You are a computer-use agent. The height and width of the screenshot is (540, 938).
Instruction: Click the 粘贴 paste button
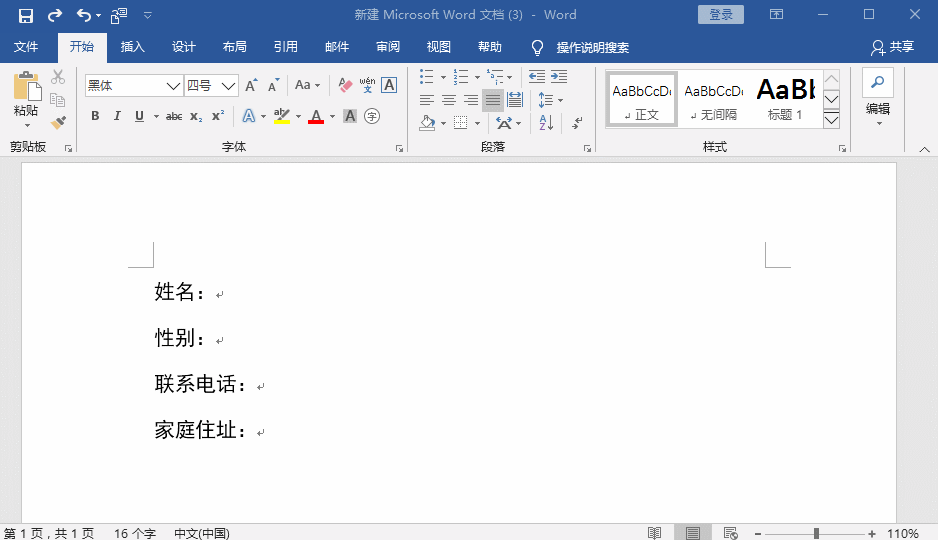(26, 99)
